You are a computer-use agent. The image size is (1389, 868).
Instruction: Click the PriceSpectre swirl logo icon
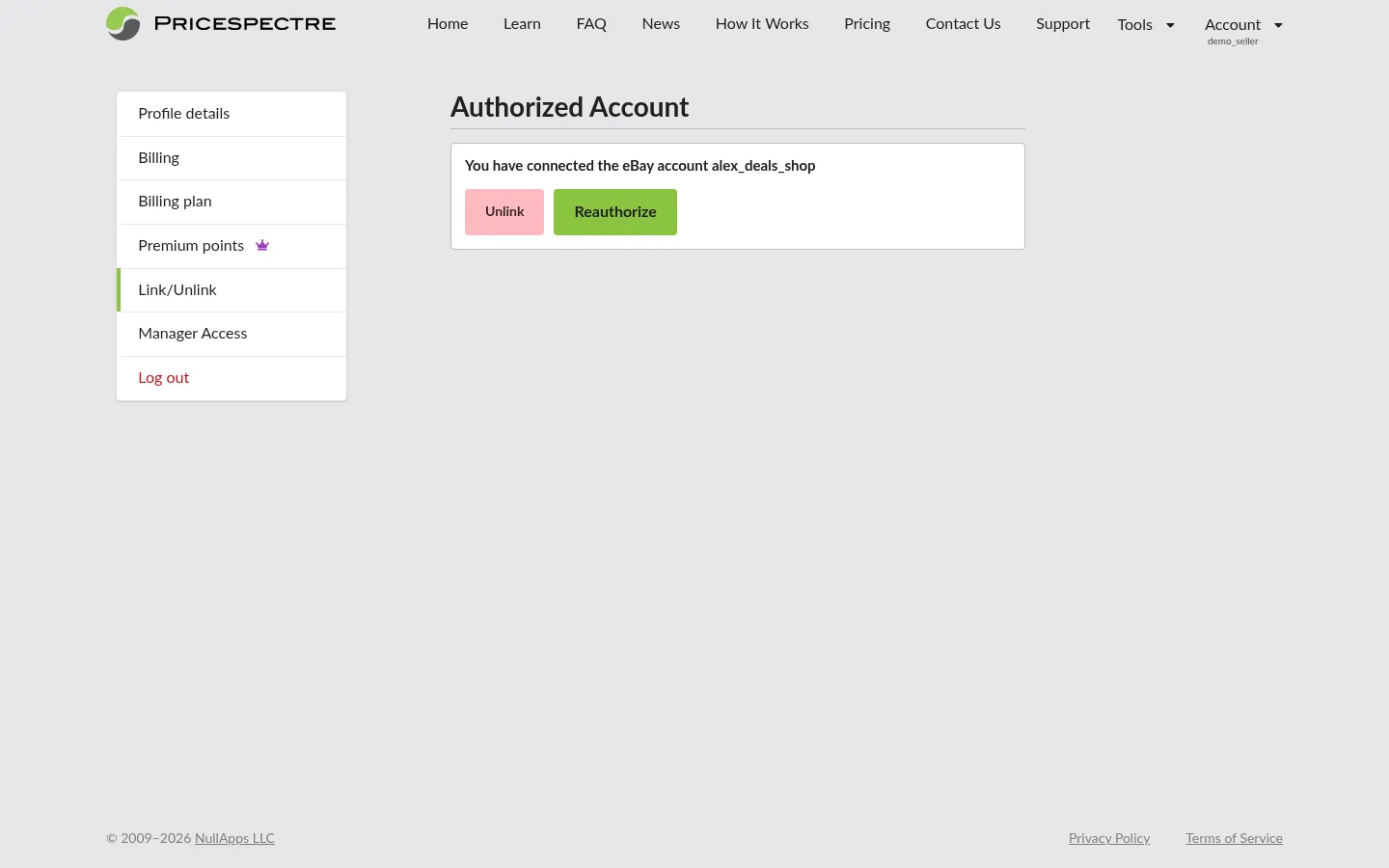coord(123,23)
